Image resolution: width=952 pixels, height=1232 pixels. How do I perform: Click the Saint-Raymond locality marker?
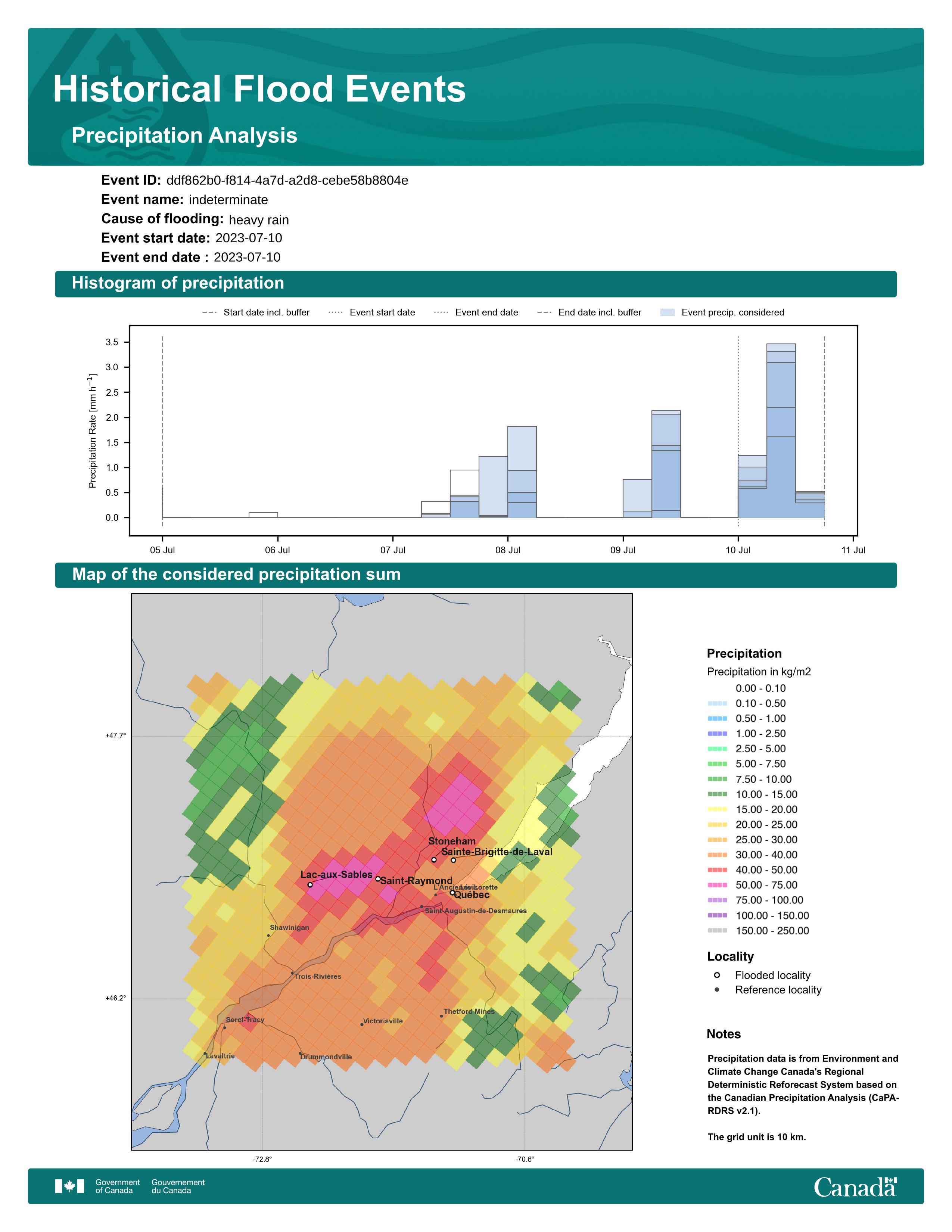click(x=378, y=878)
